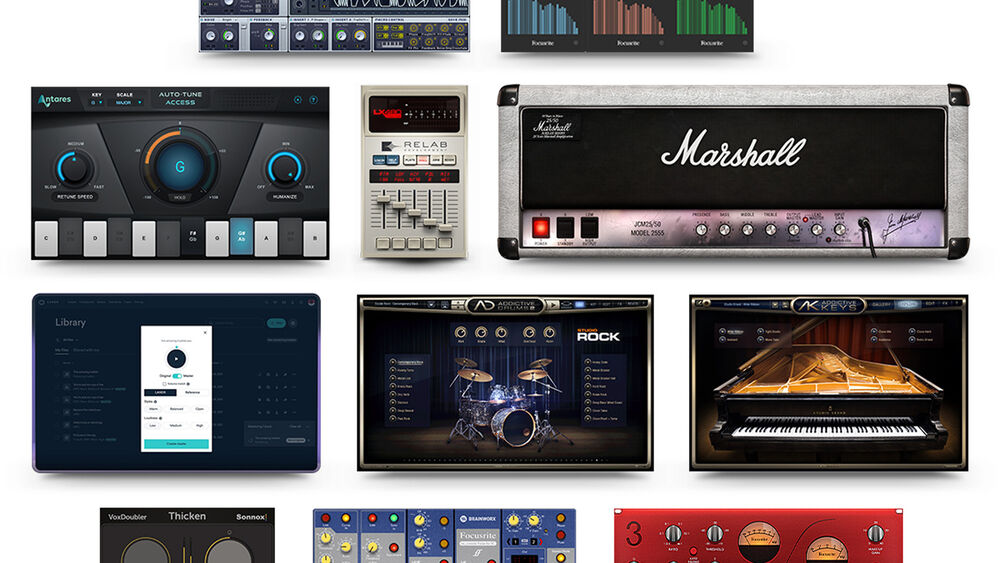1000x563 pixels.
Task: Click the Marshall INPUT GAIN knob
Action: pyautogui.click(x=839, y=230)
